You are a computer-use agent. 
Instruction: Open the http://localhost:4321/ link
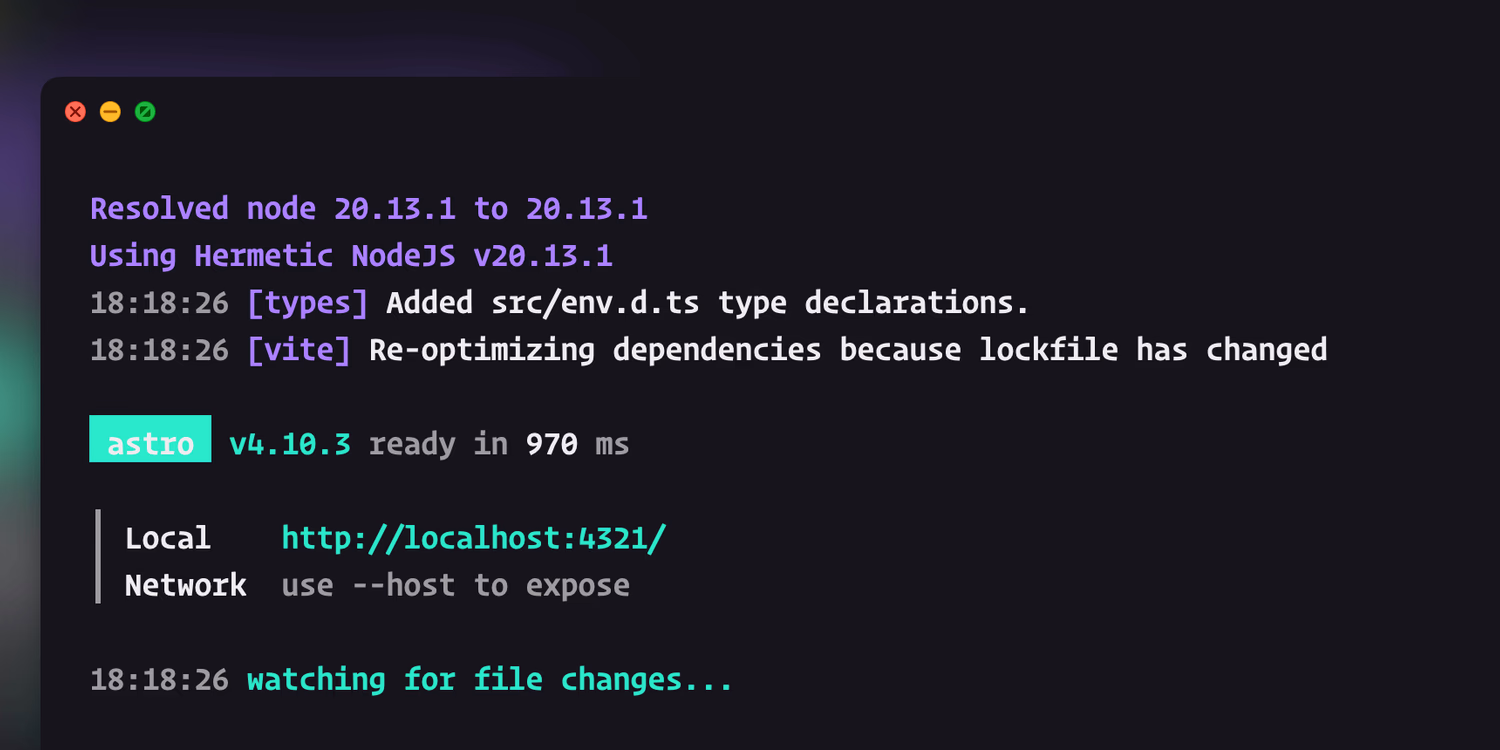pos(474,538)
